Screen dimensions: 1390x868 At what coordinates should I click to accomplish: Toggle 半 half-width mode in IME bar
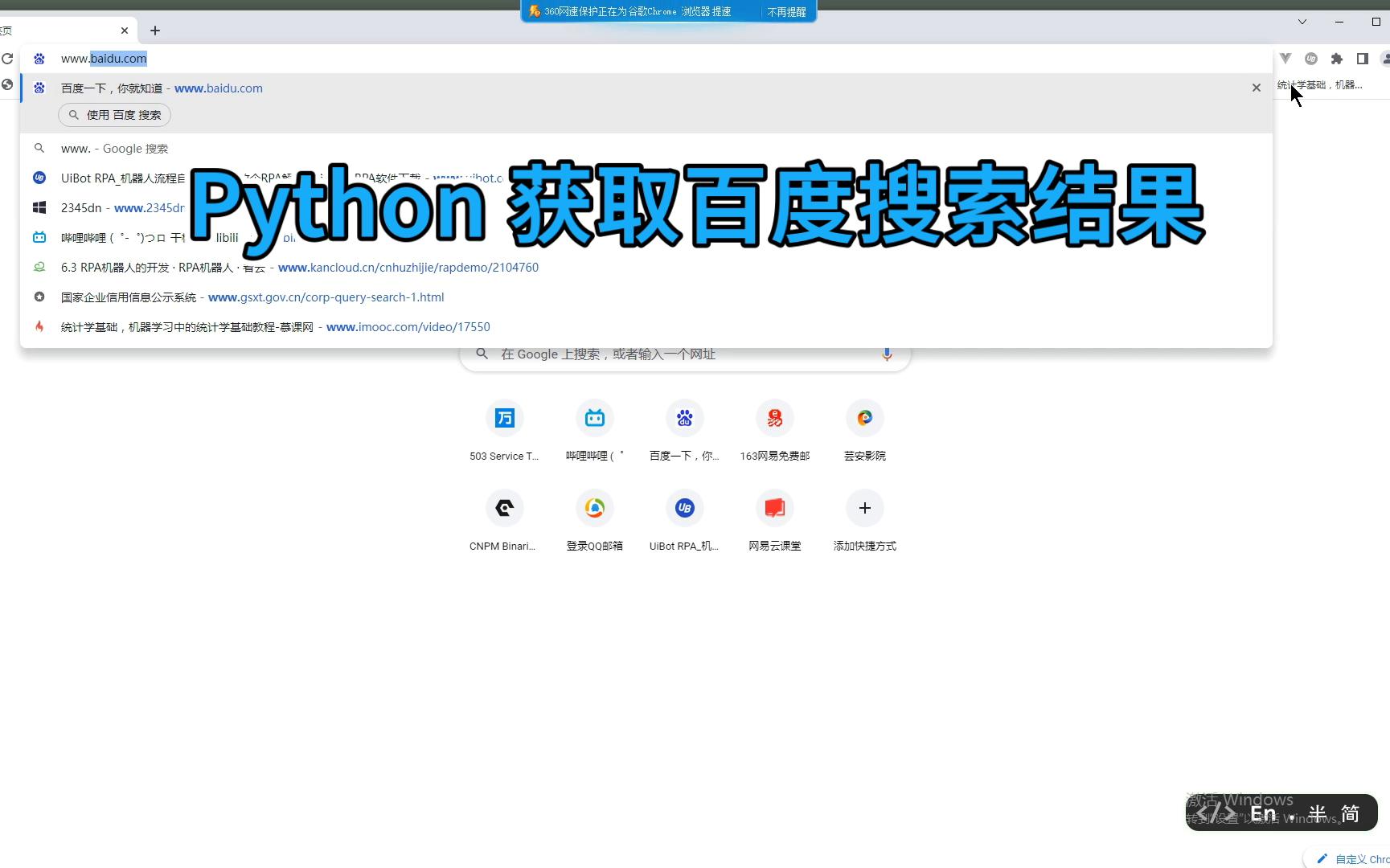pos(1317,813)
